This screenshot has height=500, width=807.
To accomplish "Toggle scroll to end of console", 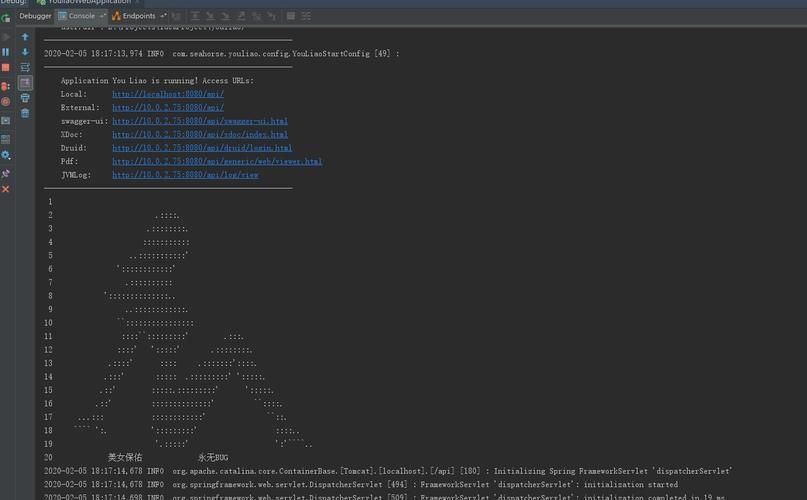I will click(x=25, y=83).
